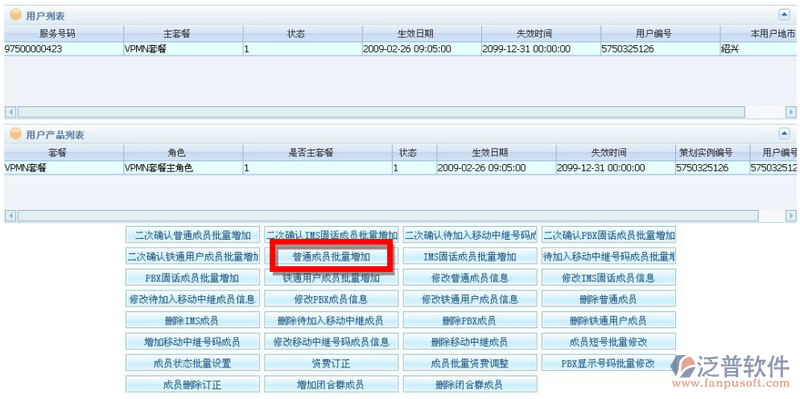Image resolution: width=800 pixels, height=399 pixels.
Task: Click the 普通成员批量增加 button
Action: click(x=331, y=257)
